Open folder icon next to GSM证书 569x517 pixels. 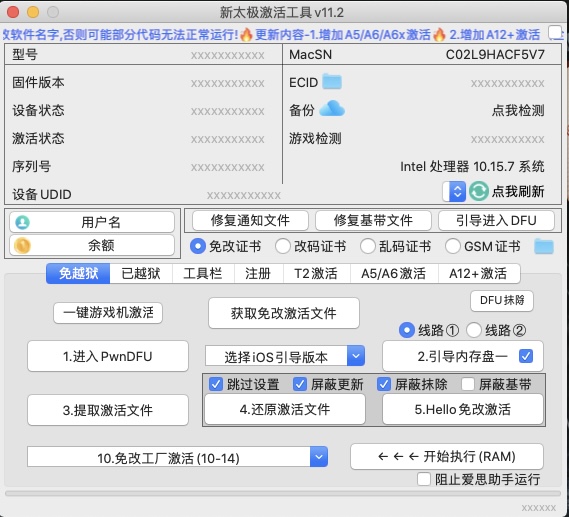[544, 246]
